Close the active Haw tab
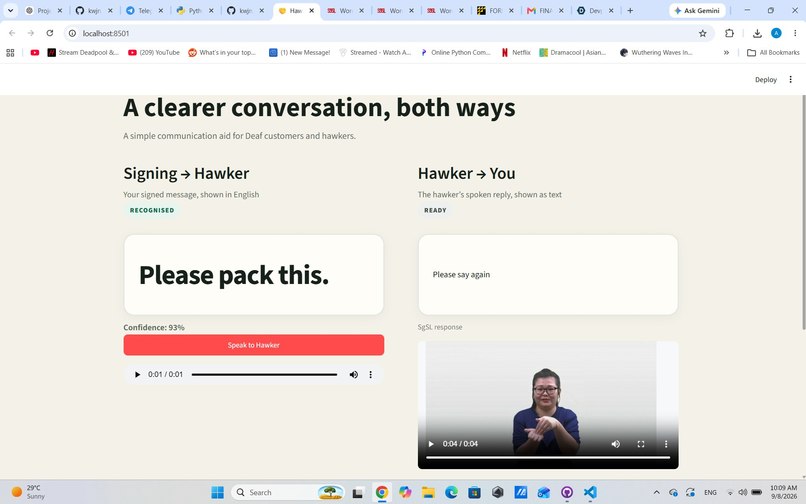 coord(312,10)
